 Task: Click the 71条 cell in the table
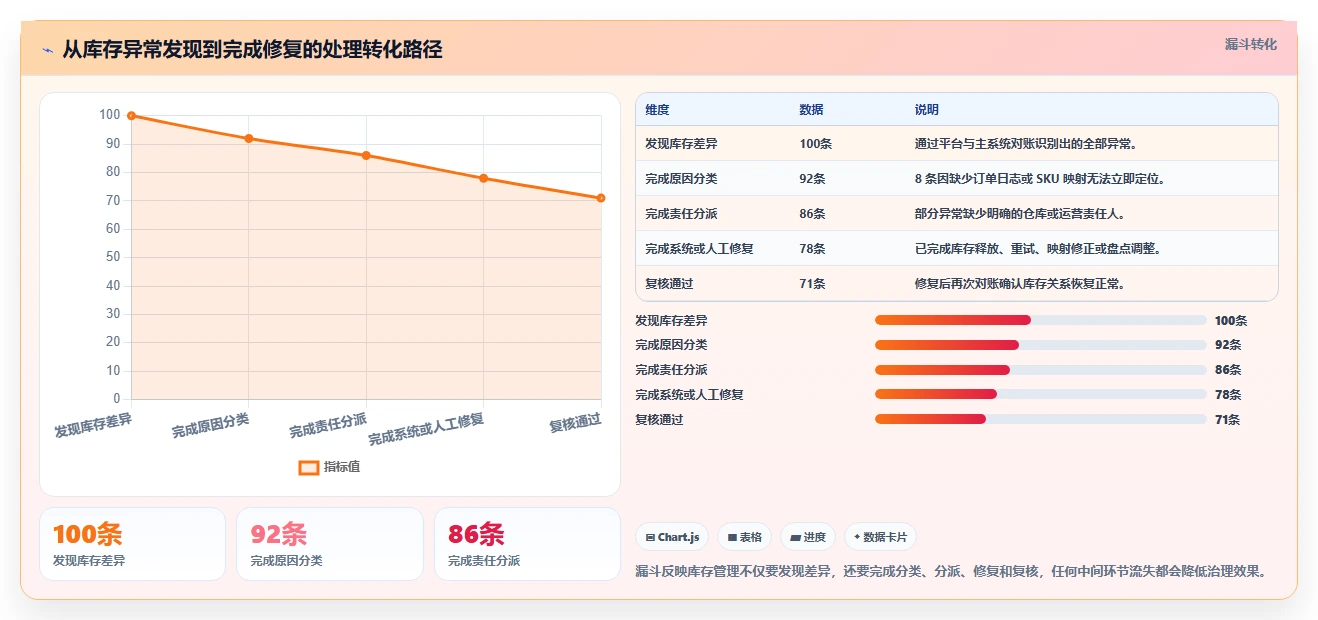[x=812, y=284]
